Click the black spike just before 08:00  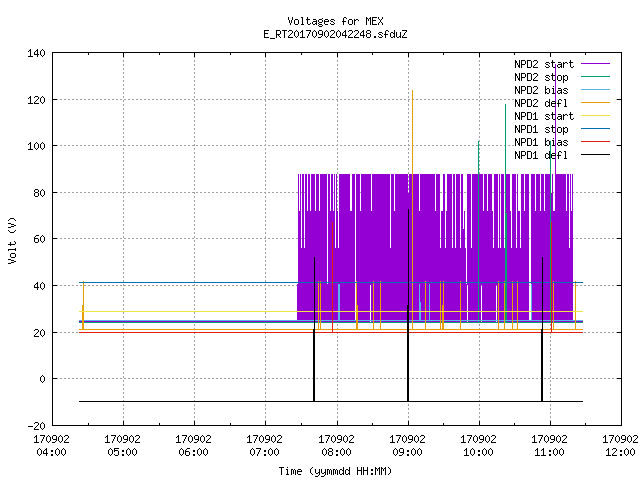pyautogui.click(x=314, y=327)
